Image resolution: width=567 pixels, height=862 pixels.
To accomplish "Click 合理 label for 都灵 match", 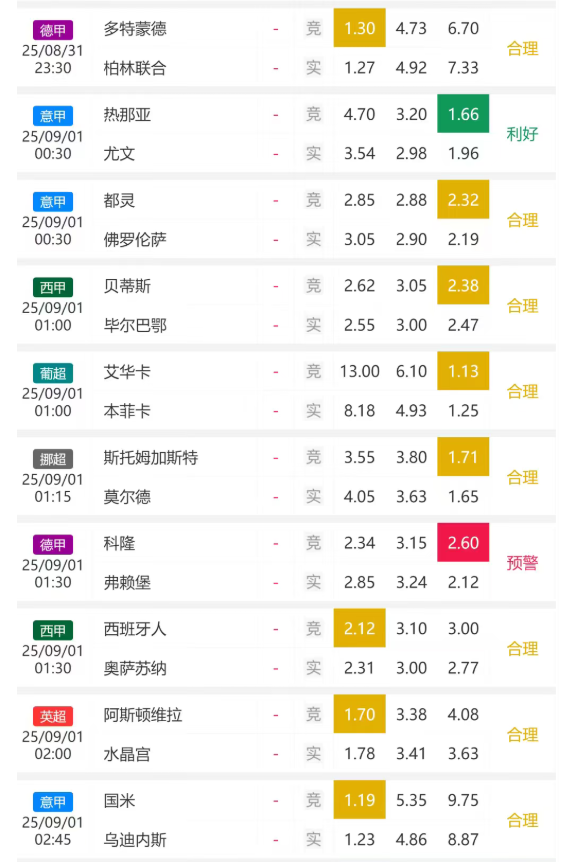I will tap(522, 220).
